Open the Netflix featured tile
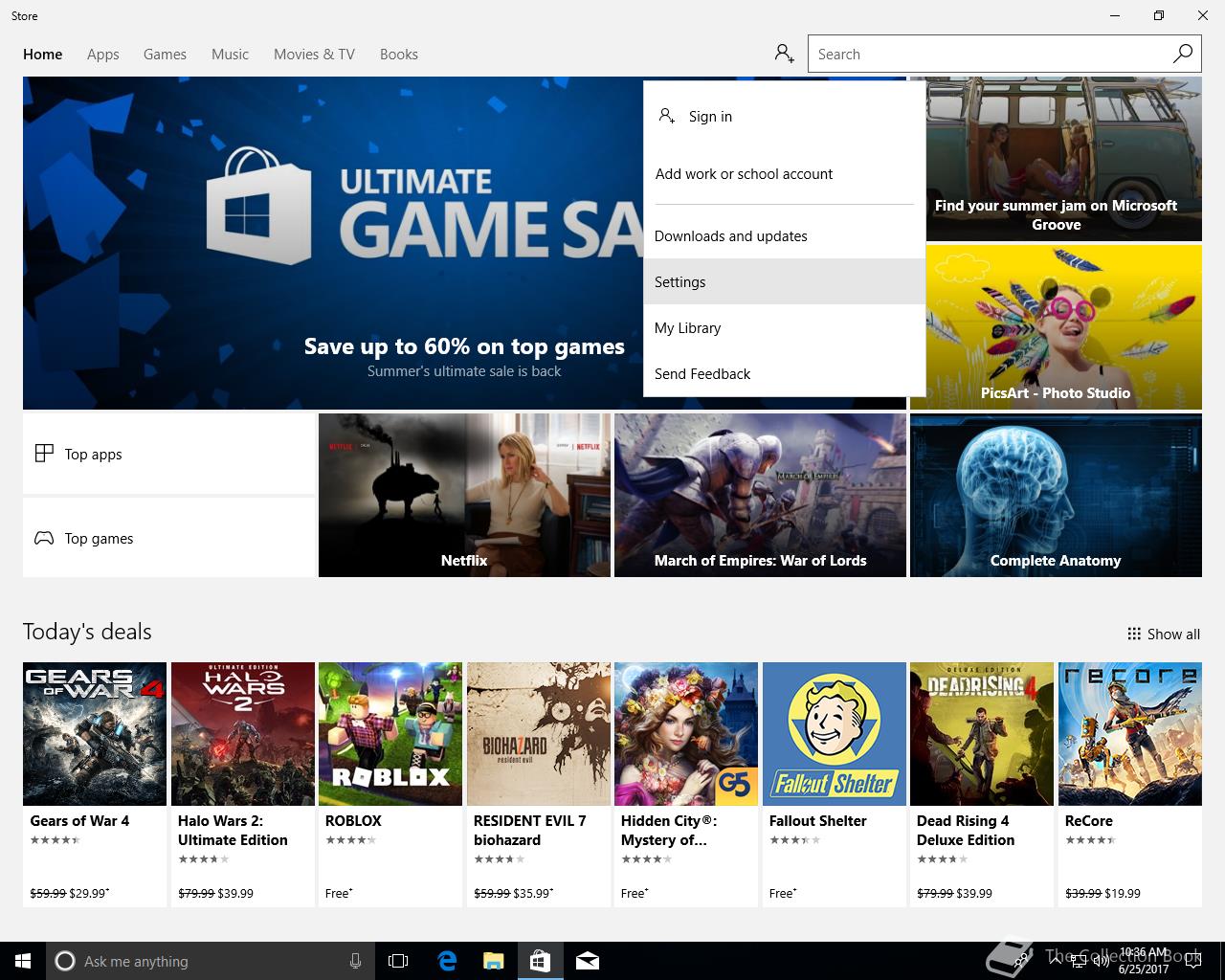The image size is (1225, 980). (x=464, y=495)
